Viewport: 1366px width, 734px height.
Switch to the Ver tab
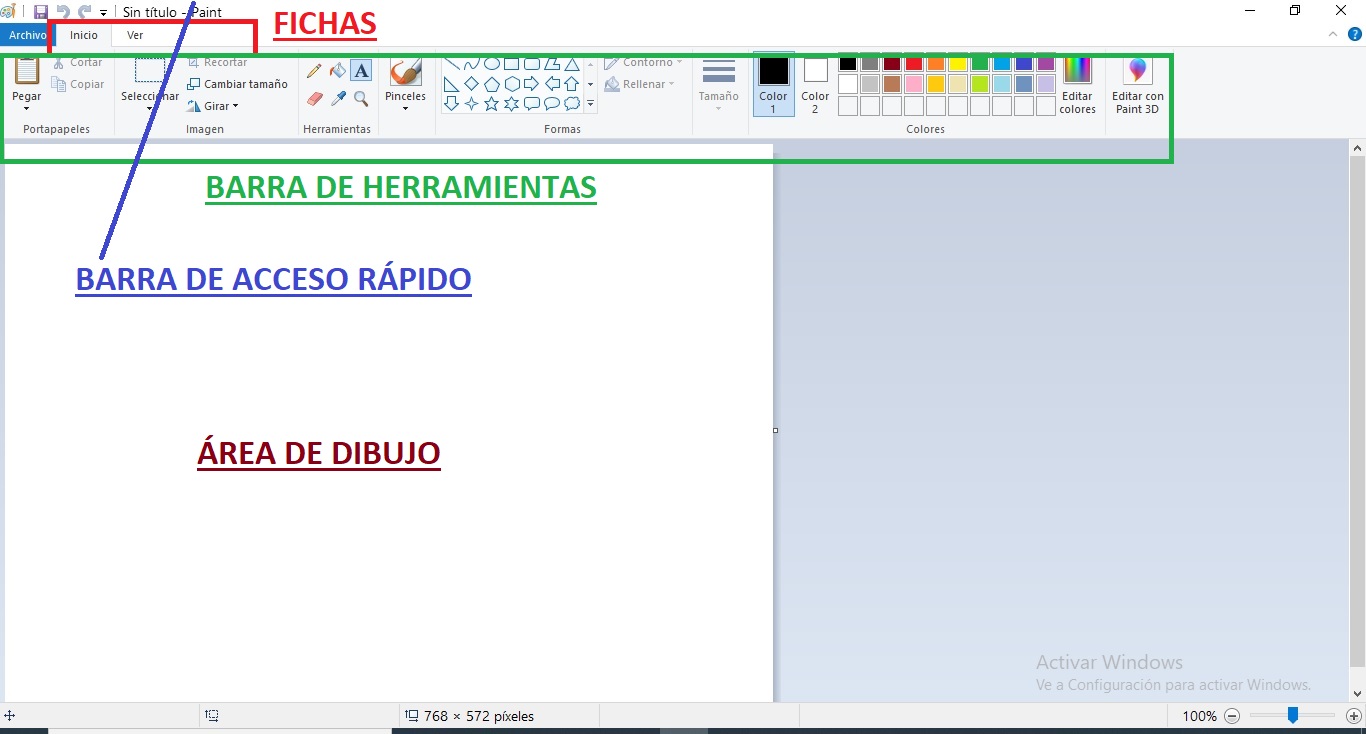134,34
